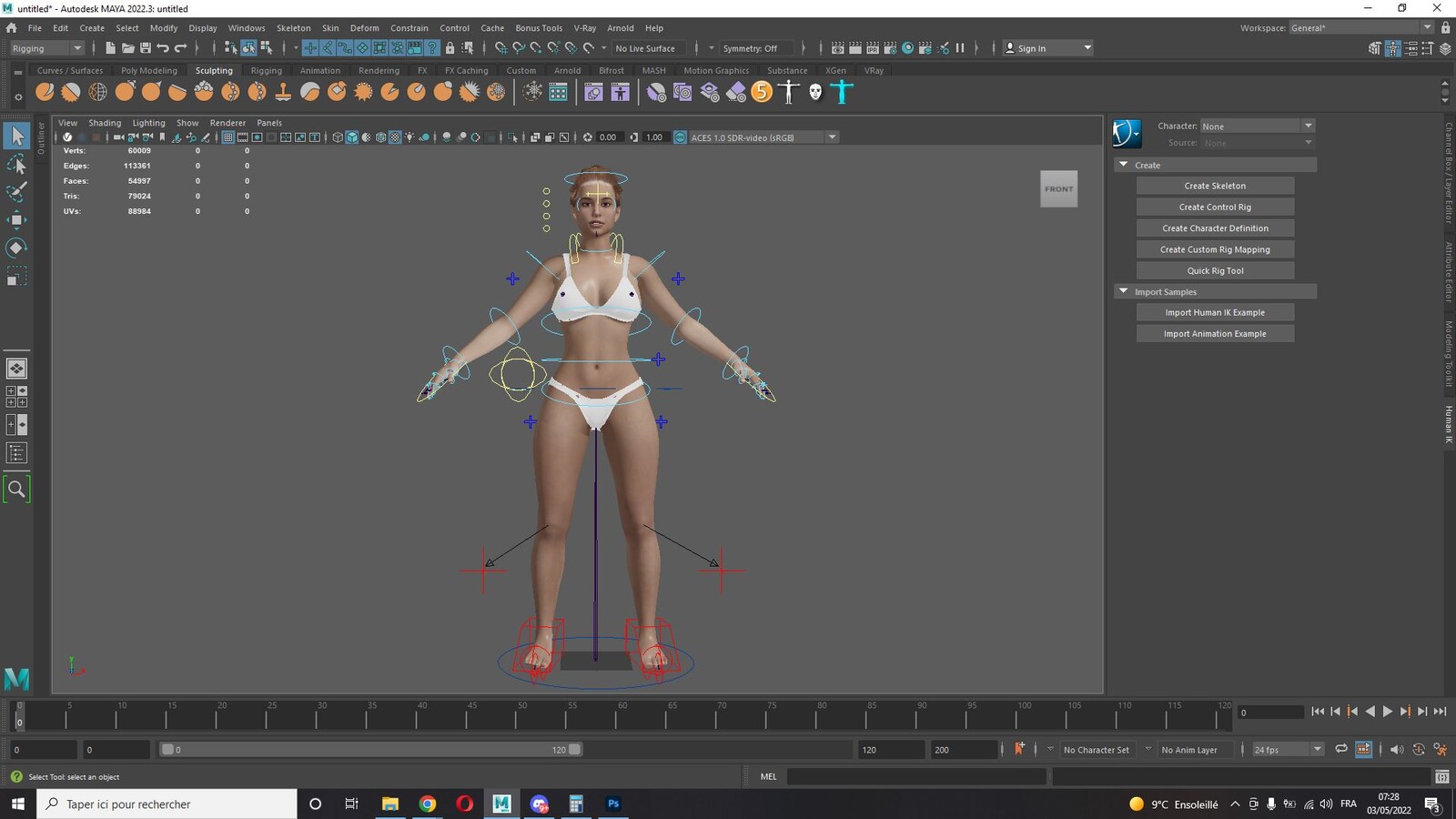Open the Character dropdown set to None
The width and height of the screenshot is (1456, 819).
[1257, 126]
